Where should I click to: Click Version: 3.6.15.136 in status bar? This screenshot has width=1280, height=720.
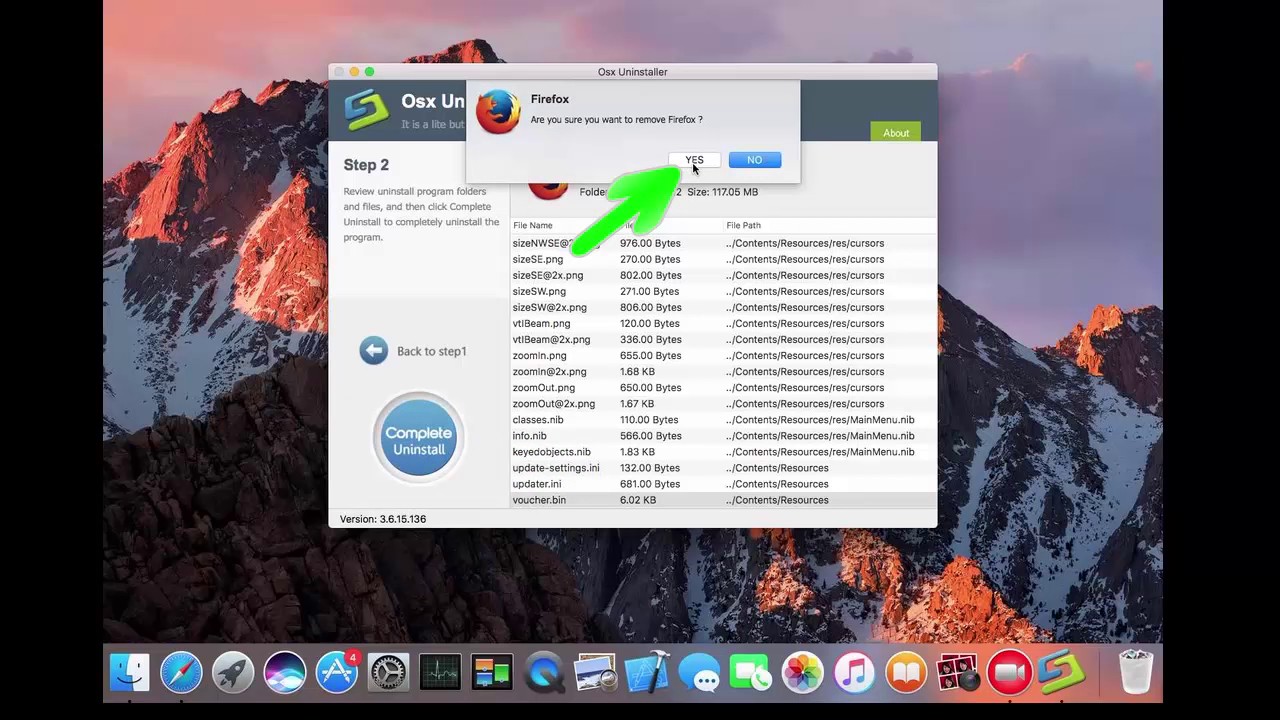(x=383, y=519)
